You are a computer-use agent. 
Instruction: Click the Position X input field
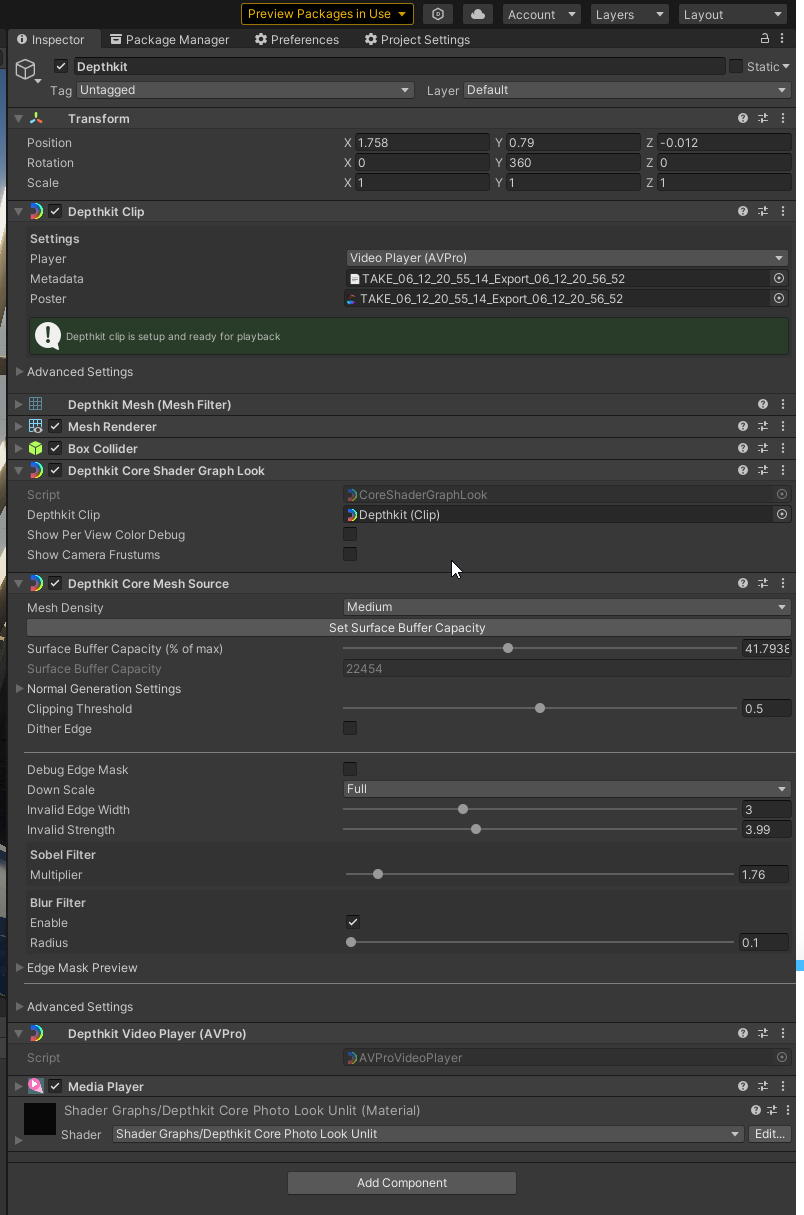point(423,143)
